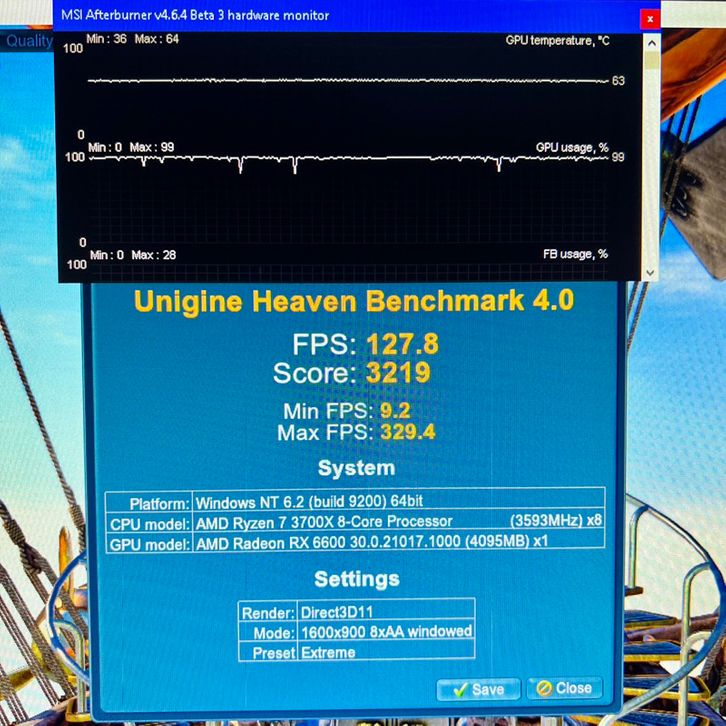The image size is (726, 726).
Task: Click the FPS result value 127.8
Action: click(402, 345)
